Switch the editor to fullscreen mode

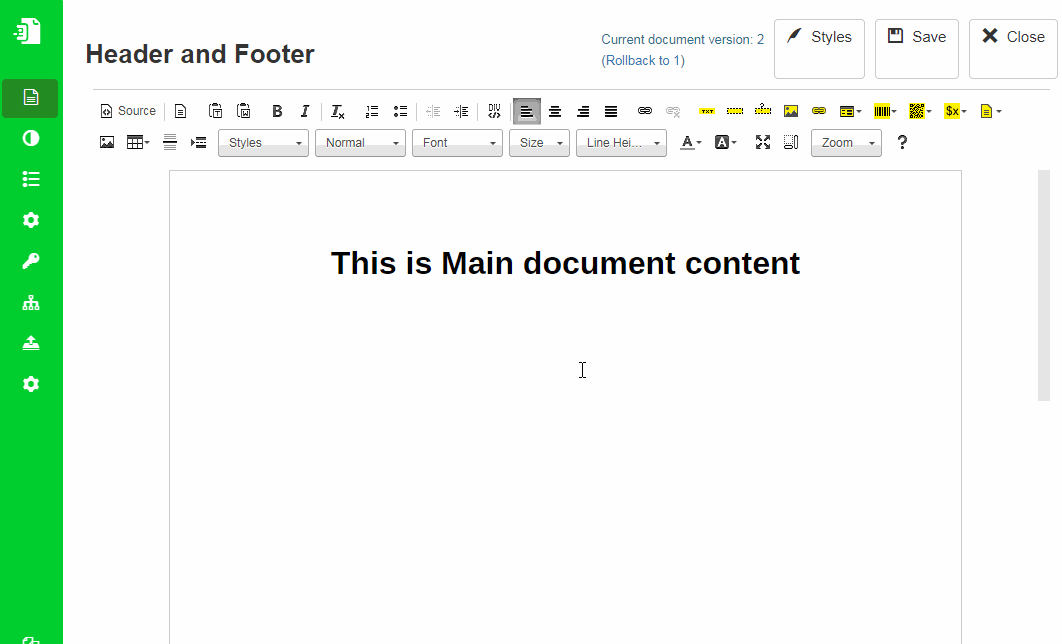point(763,143)
